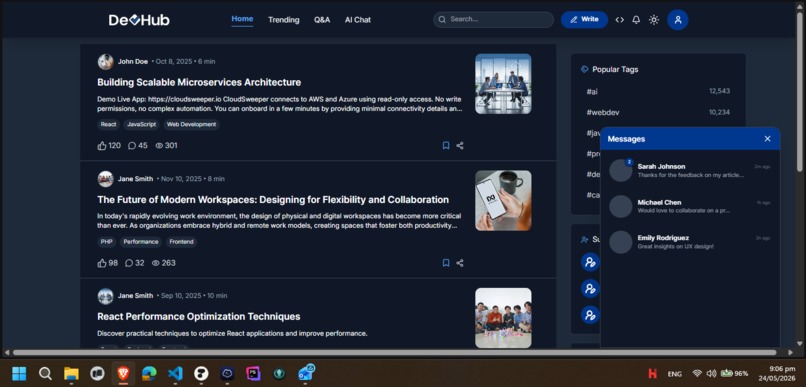Viewport: 806px width, 387px height.
Task: Select the JavaScript tag
Action: coord(141,124)
